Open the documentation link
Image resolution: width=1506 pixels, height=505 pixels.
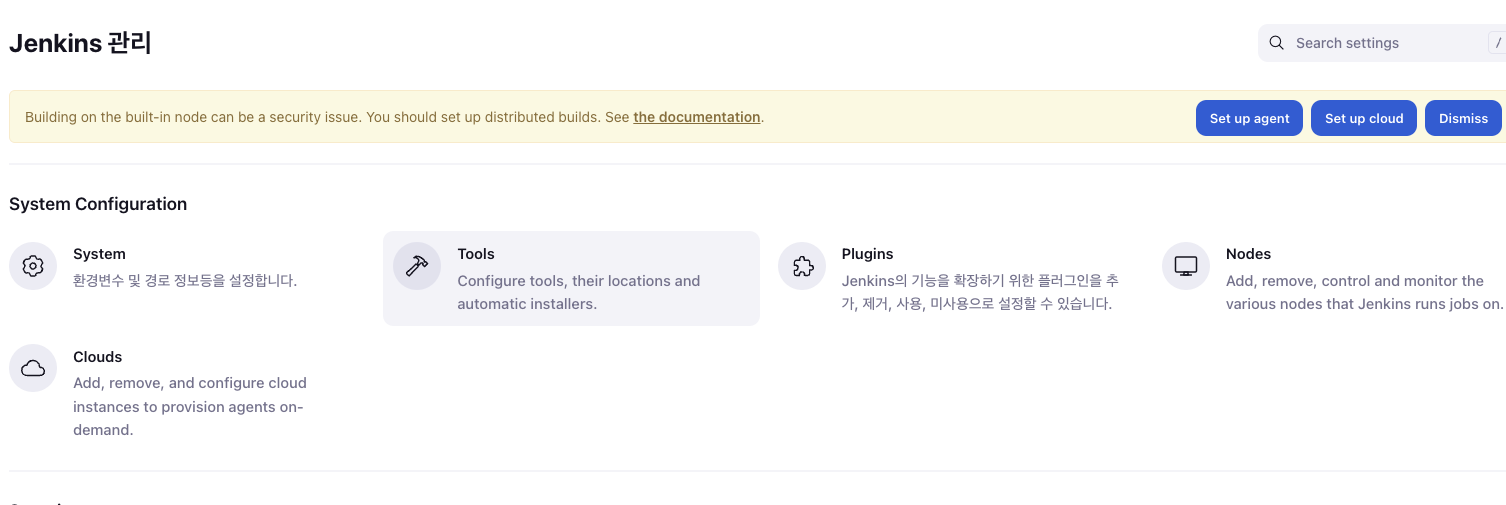click(x=697, y=117)
